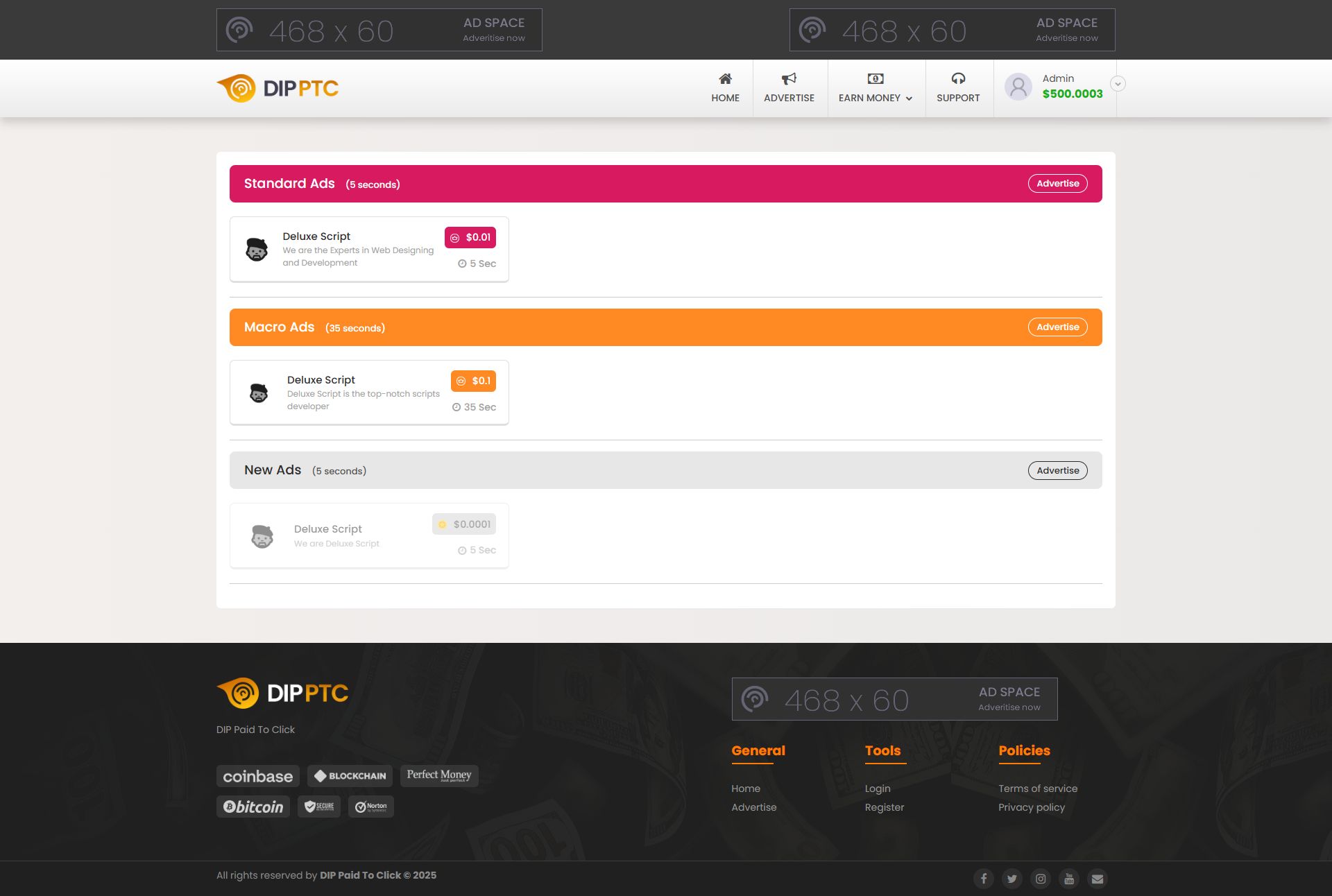Open the Advertise menu item
1332x896 pixels.
[789, 88]
